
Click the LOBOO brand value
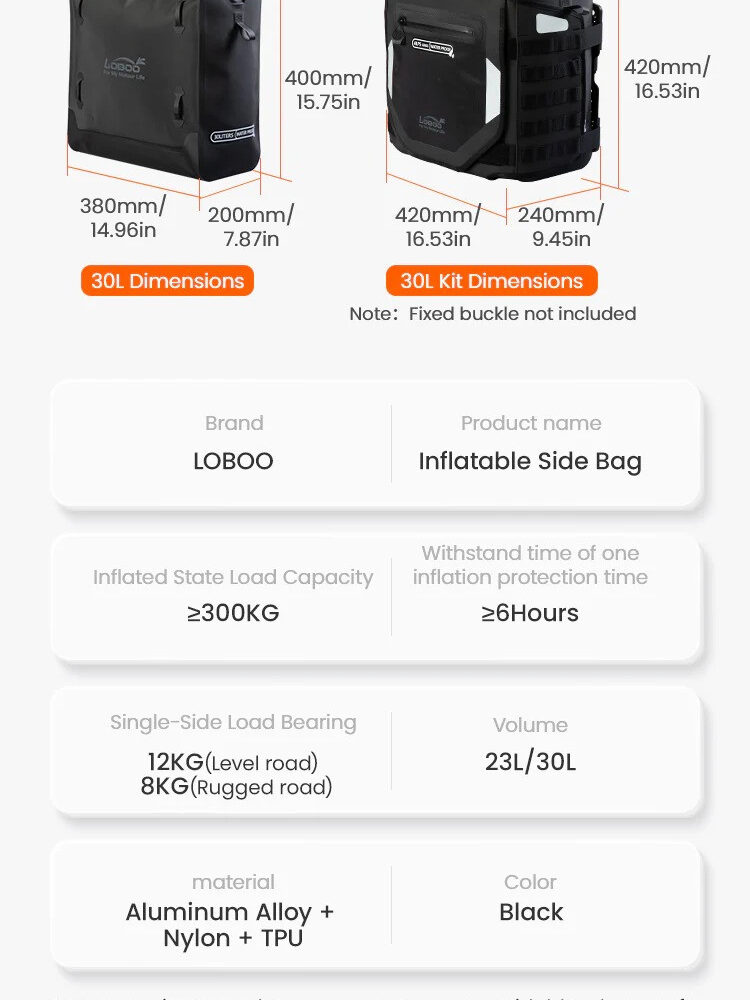pyautogui.click(x=233, y=461)
